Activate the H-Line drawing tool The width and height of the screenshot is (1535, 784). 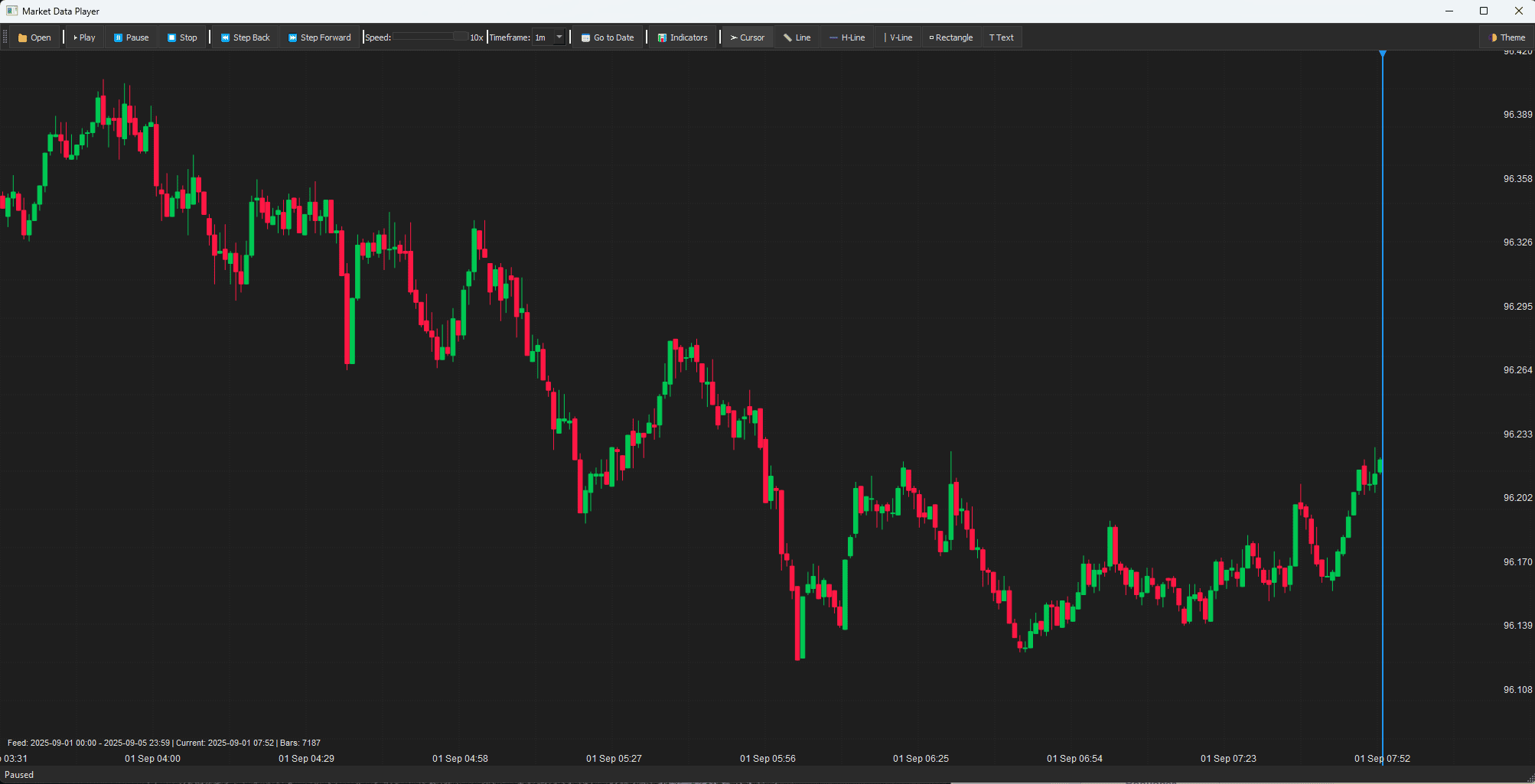pyautogui.click(x=847, y=37)
